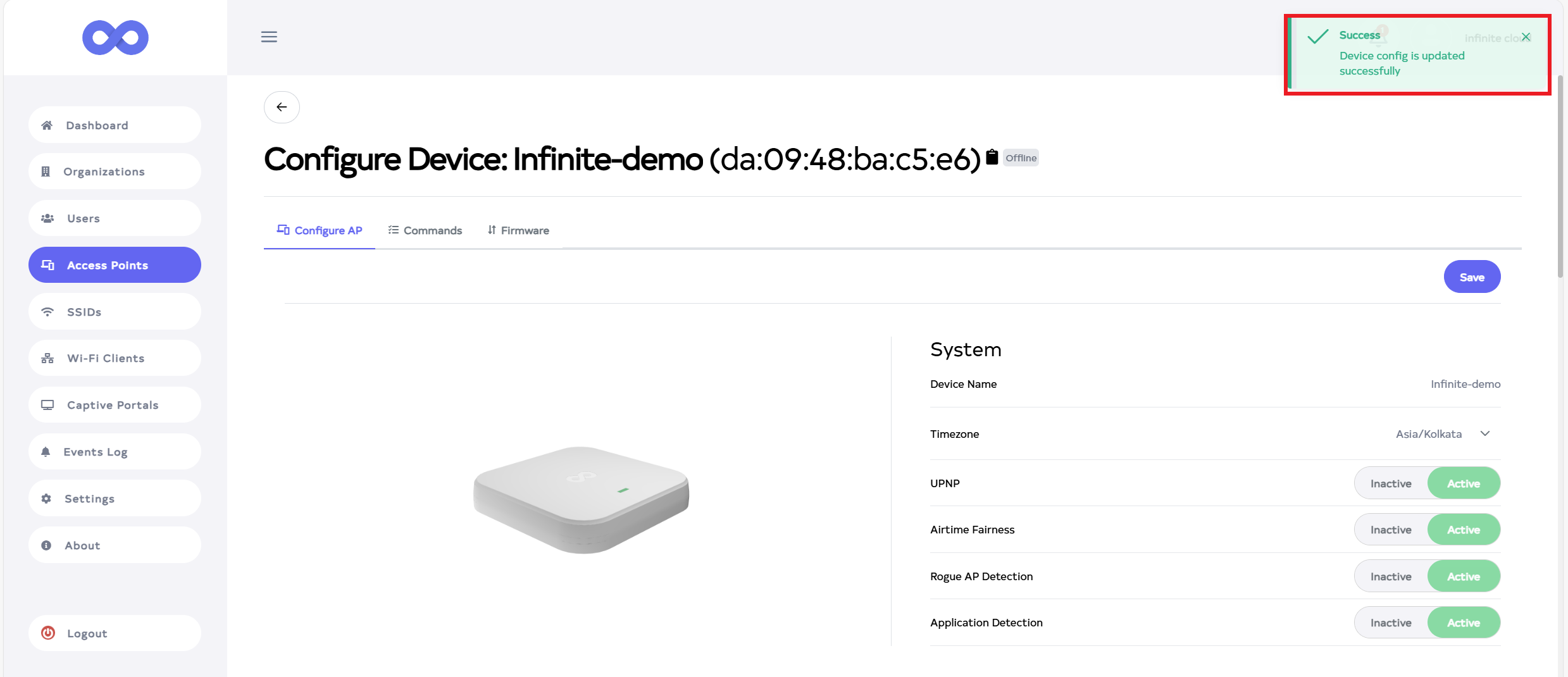Click the Logout button
The height and width of the screenshot is (677, 1568).
pyautogui.click(x=115, y=633)
